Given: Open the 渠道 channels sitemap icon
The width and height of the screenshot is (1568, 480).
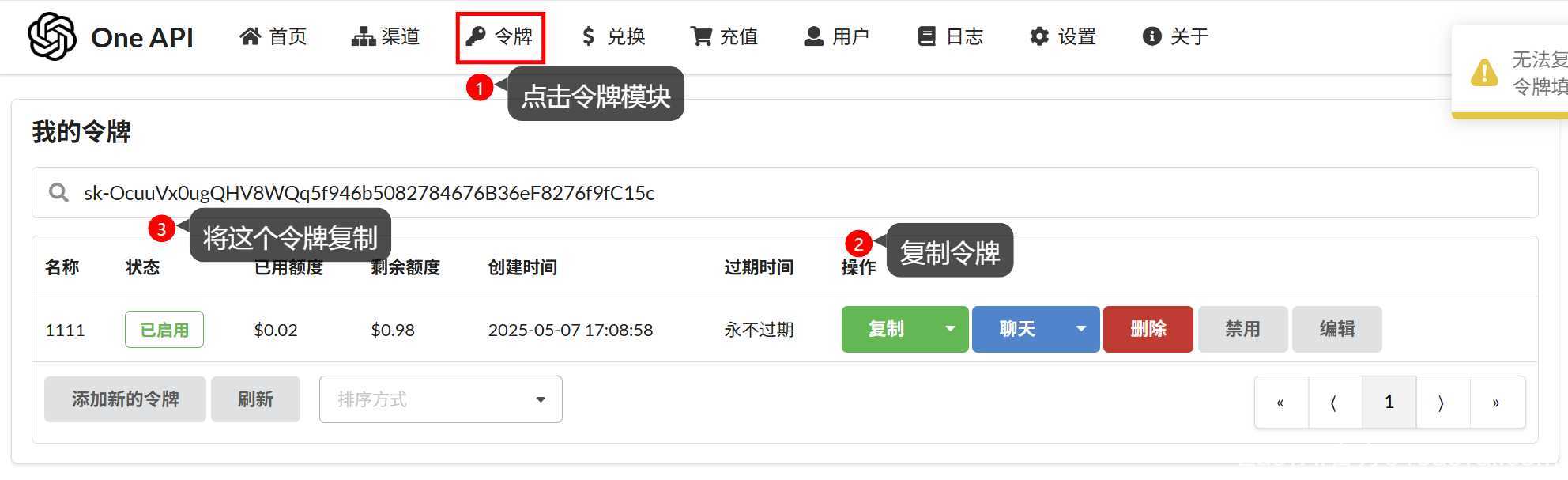Looking at the screenshot, I should [364, 36].
